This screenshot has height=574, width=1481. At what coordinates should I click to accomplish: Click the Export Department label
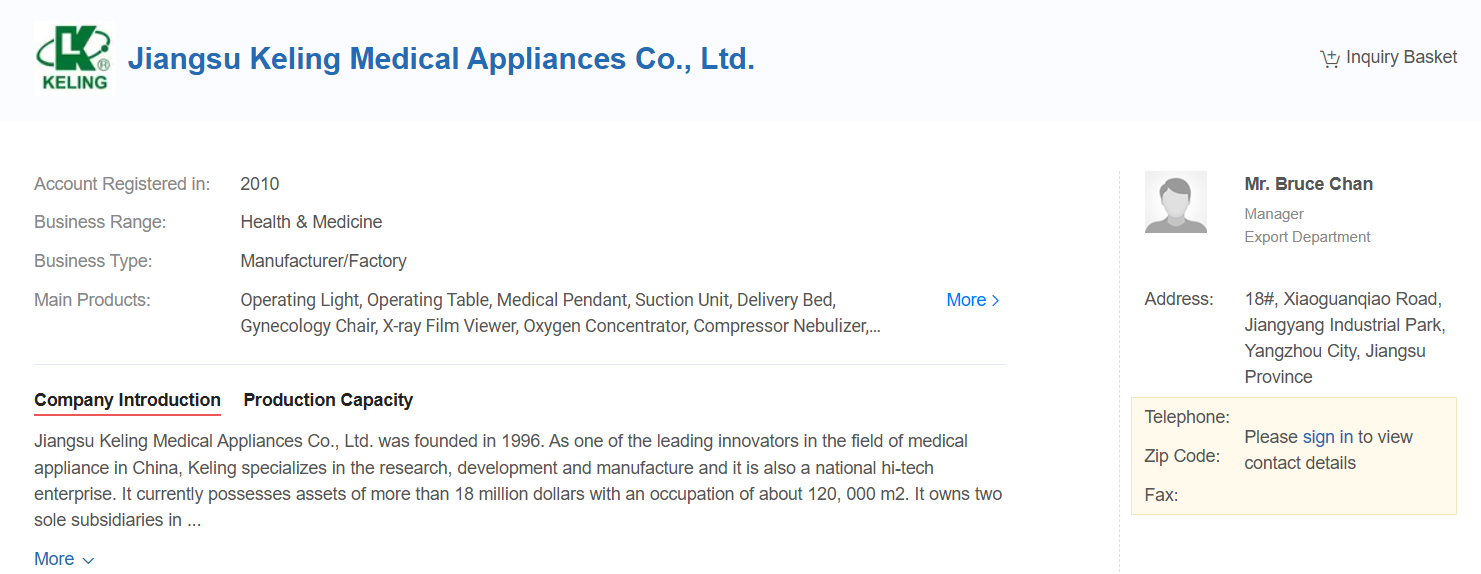[1307, 237]
